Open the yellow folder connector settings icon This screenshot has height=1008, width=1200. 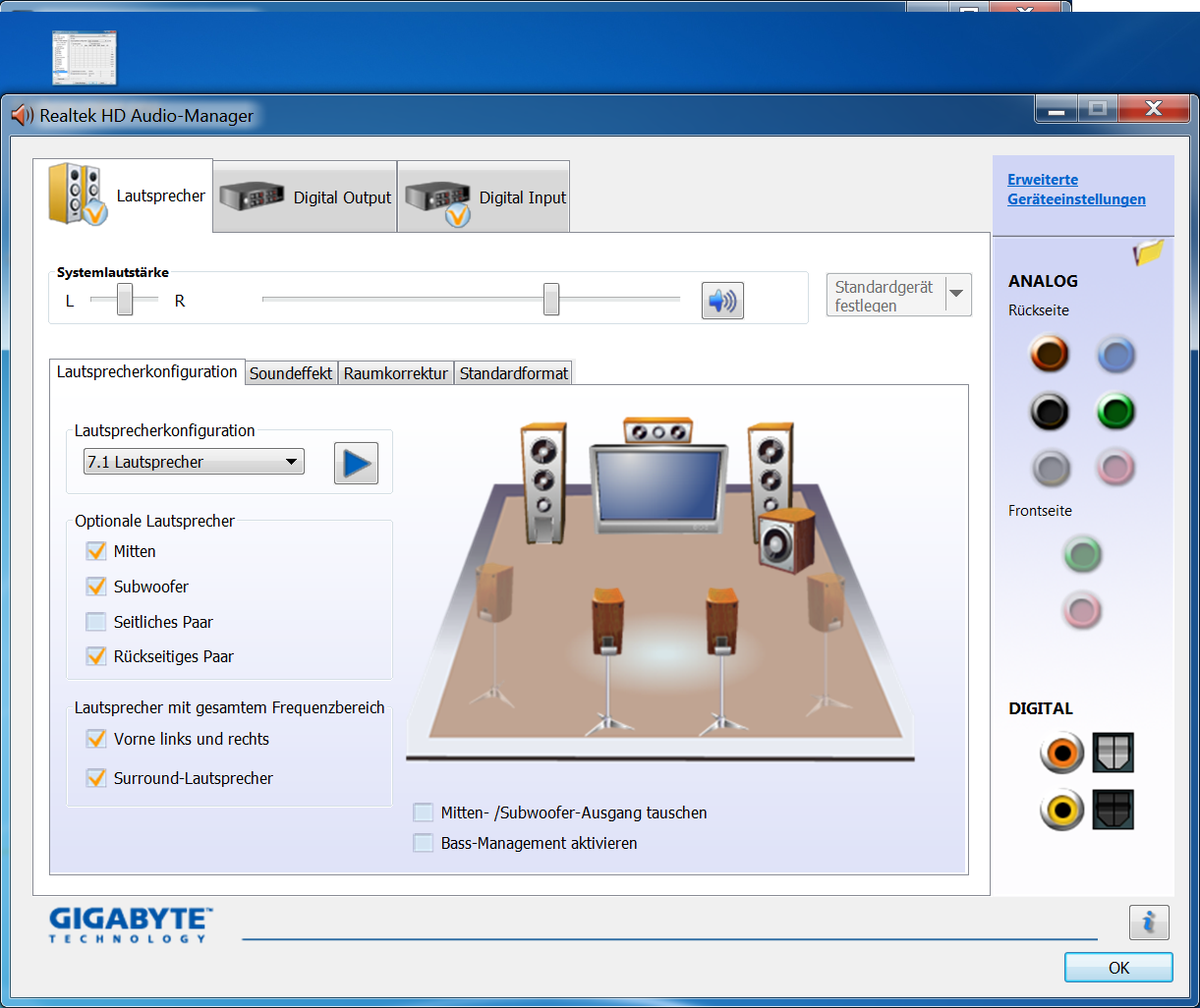[x=1148, y=252]
